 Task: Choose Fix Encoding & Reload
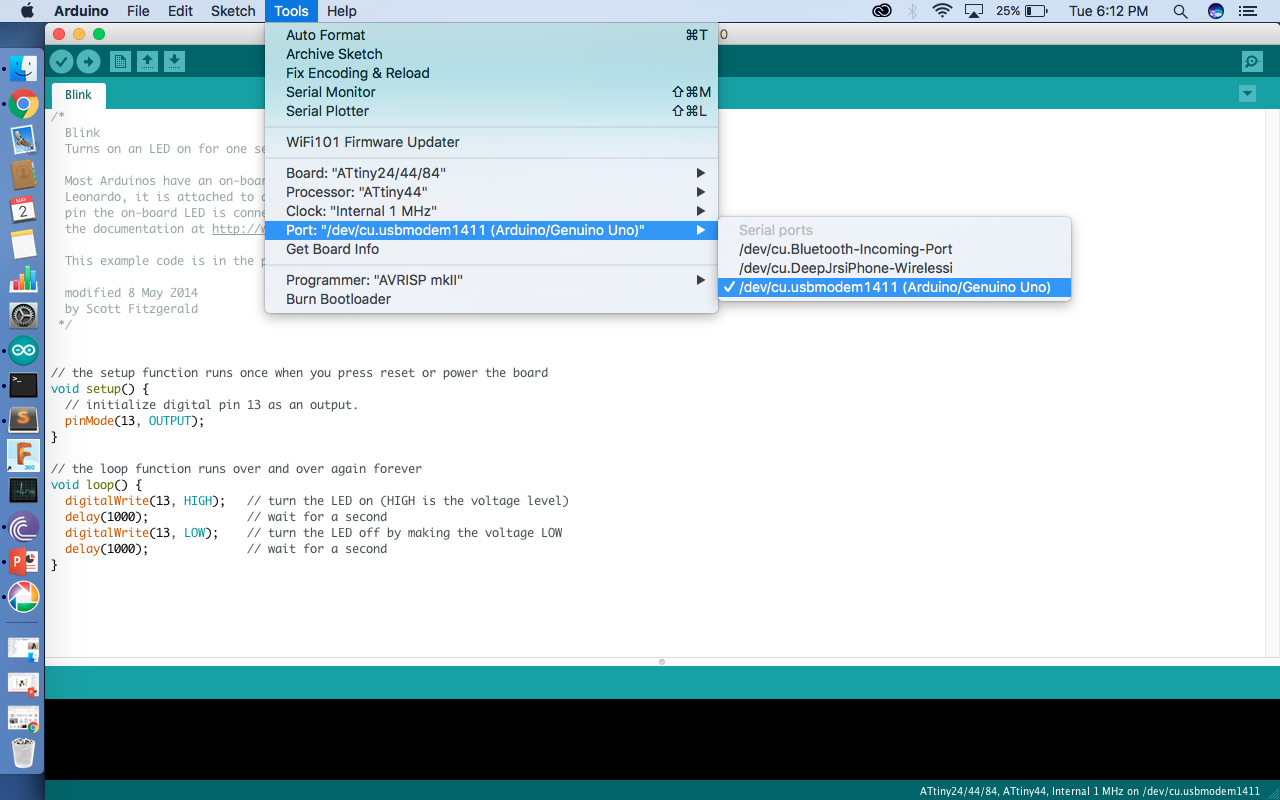pos(491,73)
